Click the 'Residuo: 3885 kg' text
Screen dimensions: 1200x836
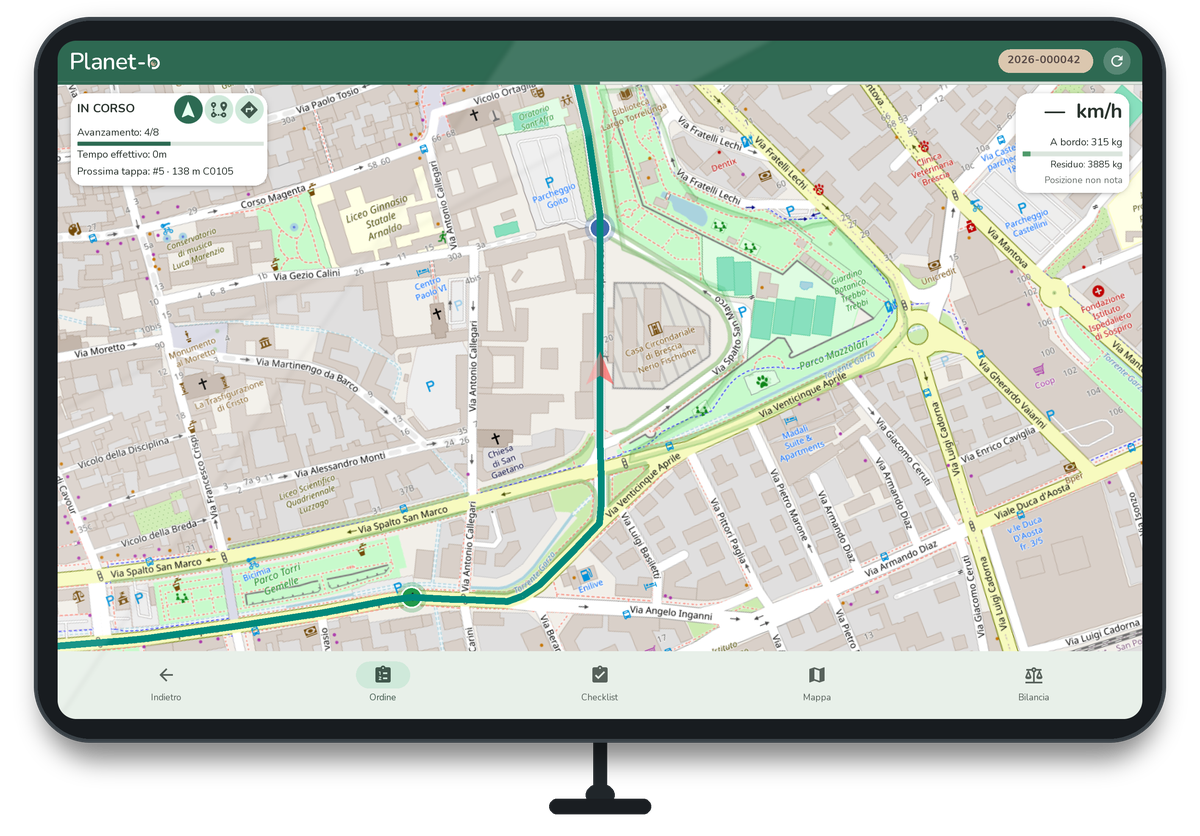[x=1086, y=164]
